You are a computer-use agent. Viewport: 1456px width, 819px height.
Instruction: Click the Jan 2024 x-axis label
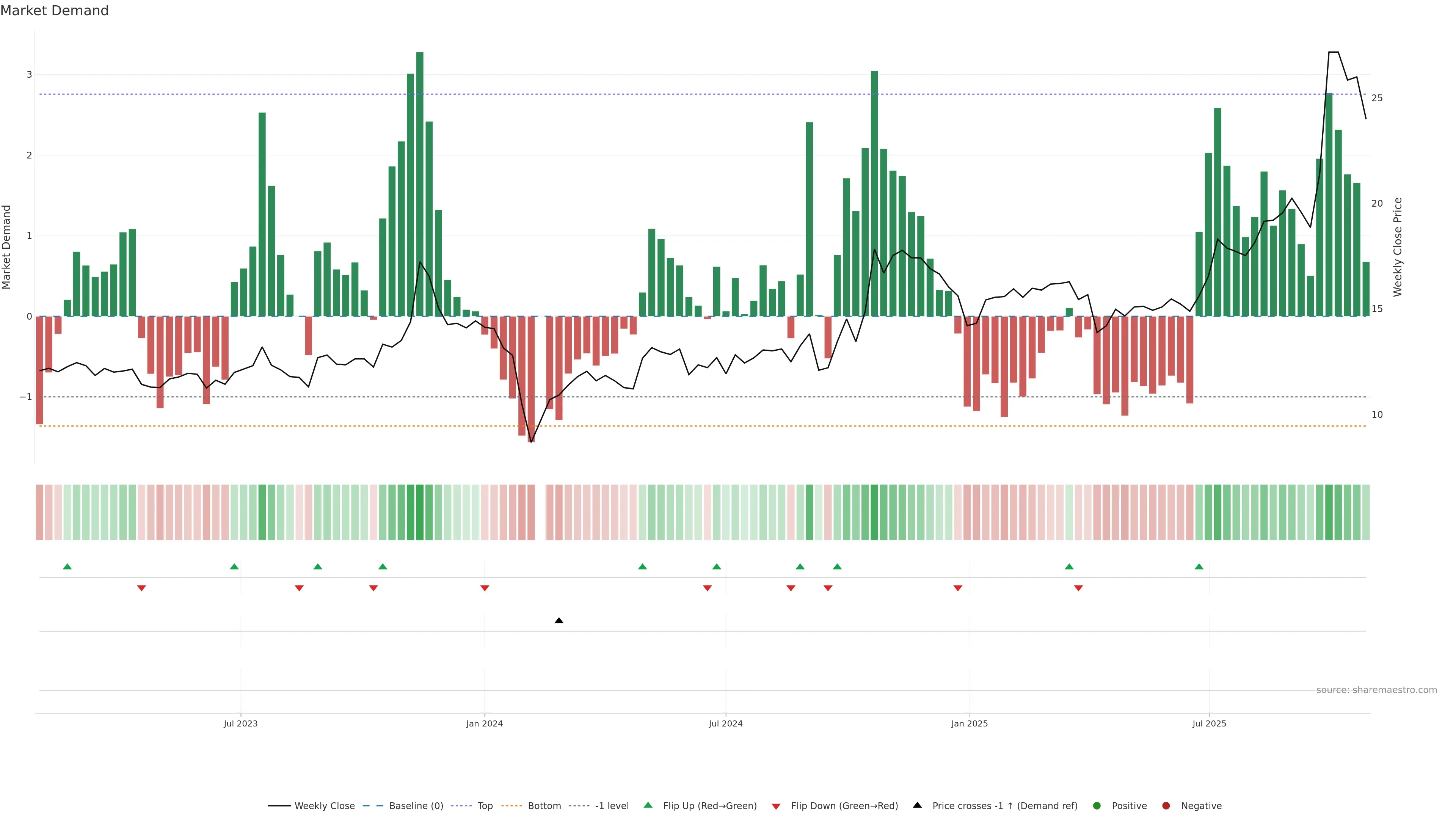click(x=484, y=723)
